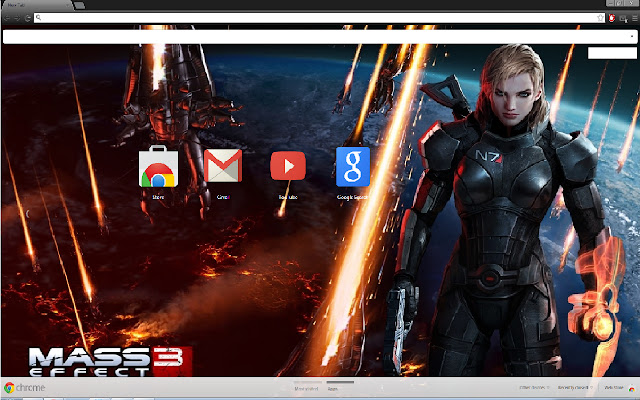The width and height of the screenshot is (640, 400).
Task: Close the Chrome window
Action: 632,3
